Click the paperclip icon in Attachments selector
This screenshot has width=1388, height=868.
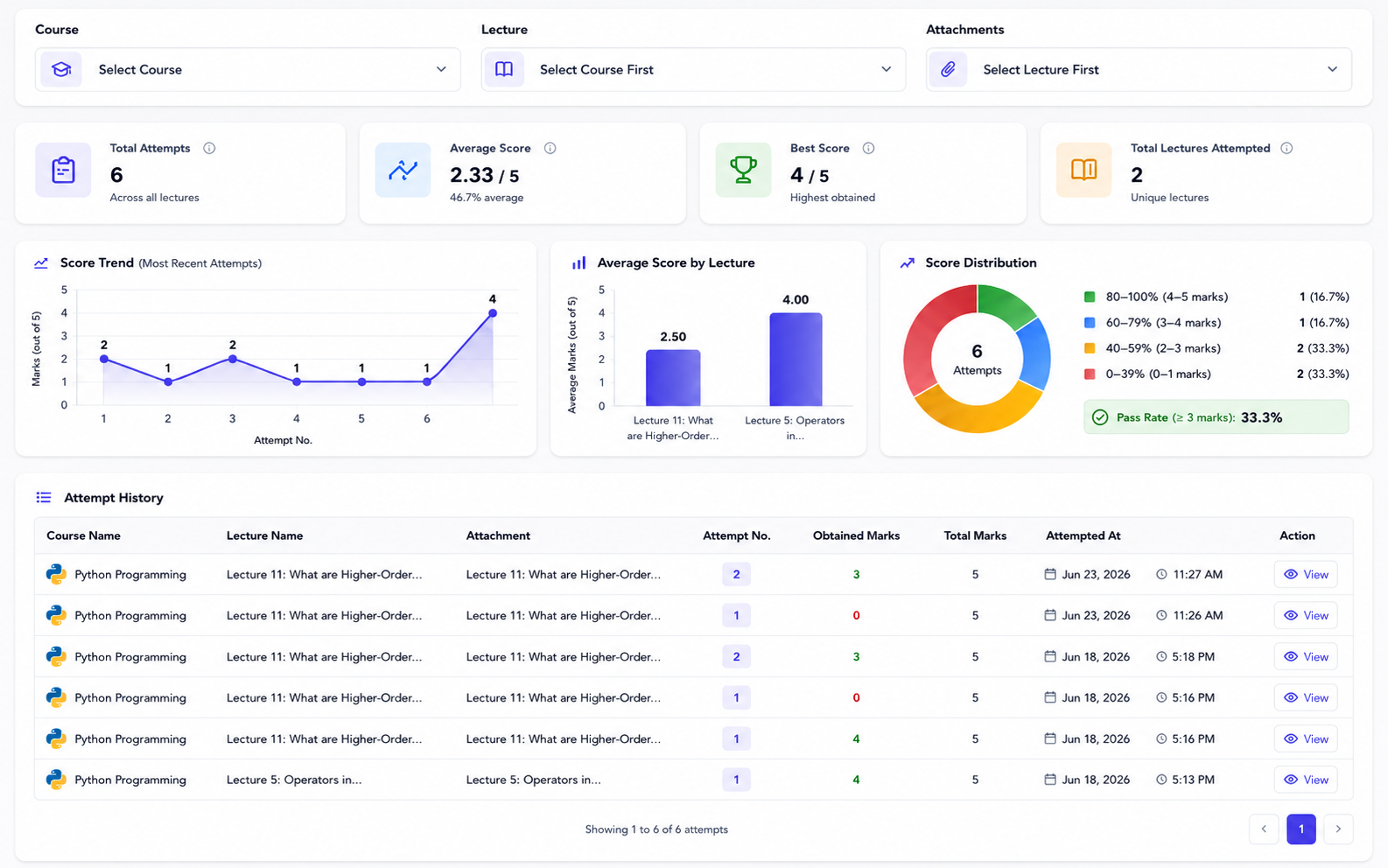(948, 69)
